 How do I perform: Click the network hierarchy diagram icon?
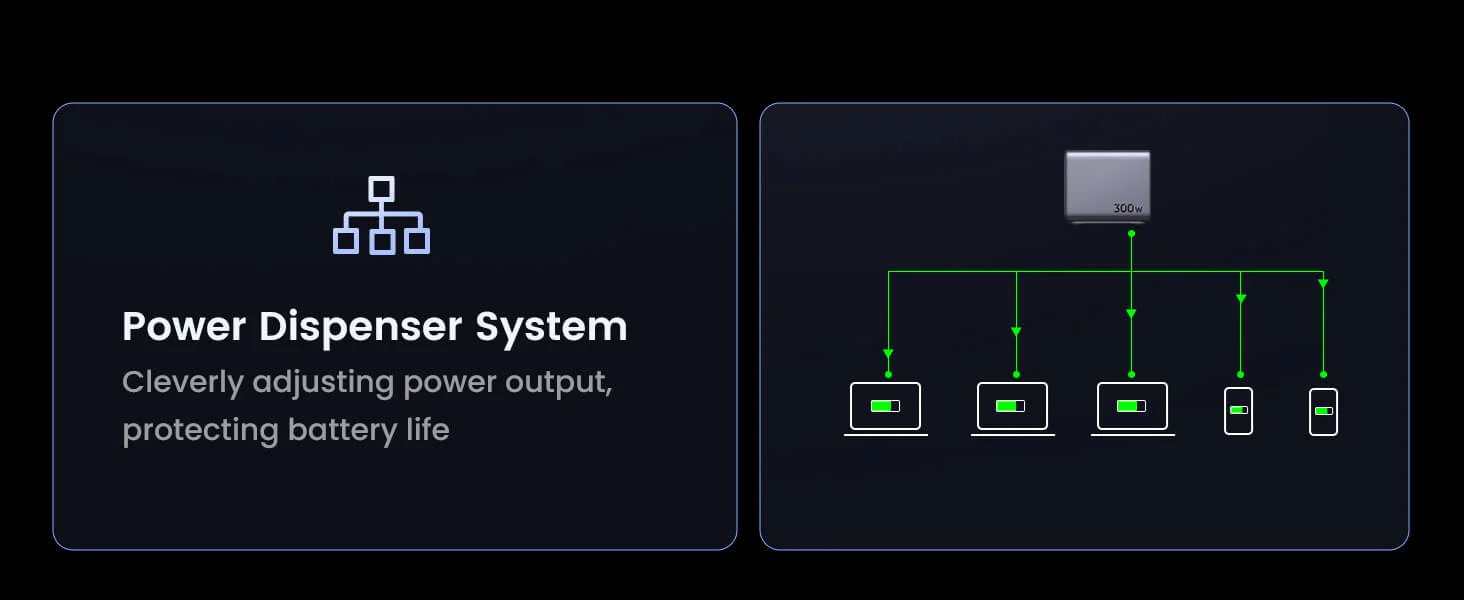(x=381, y=215)
